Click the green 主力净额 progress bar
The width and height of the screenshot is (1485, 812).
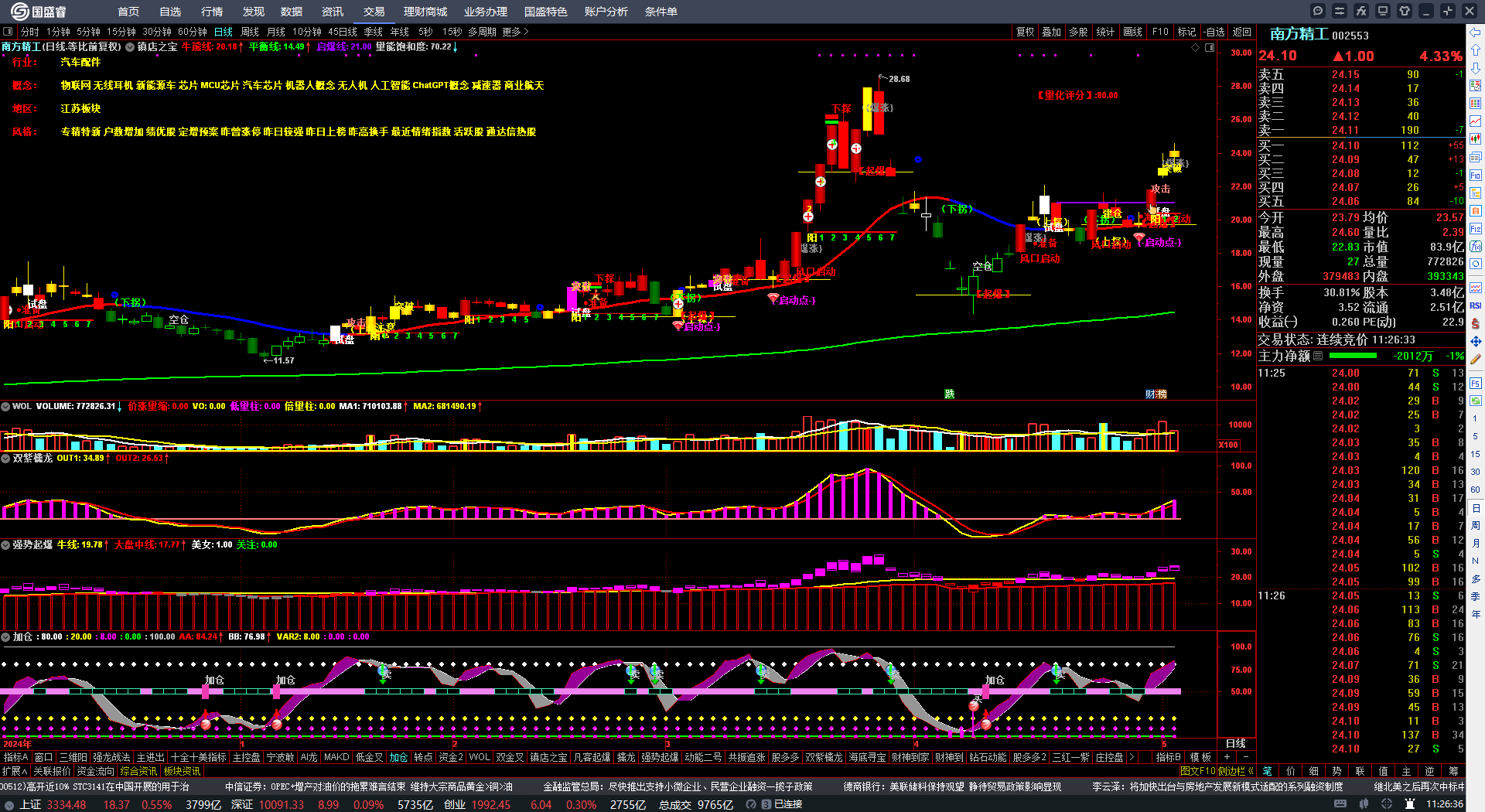click(1352, 356)
